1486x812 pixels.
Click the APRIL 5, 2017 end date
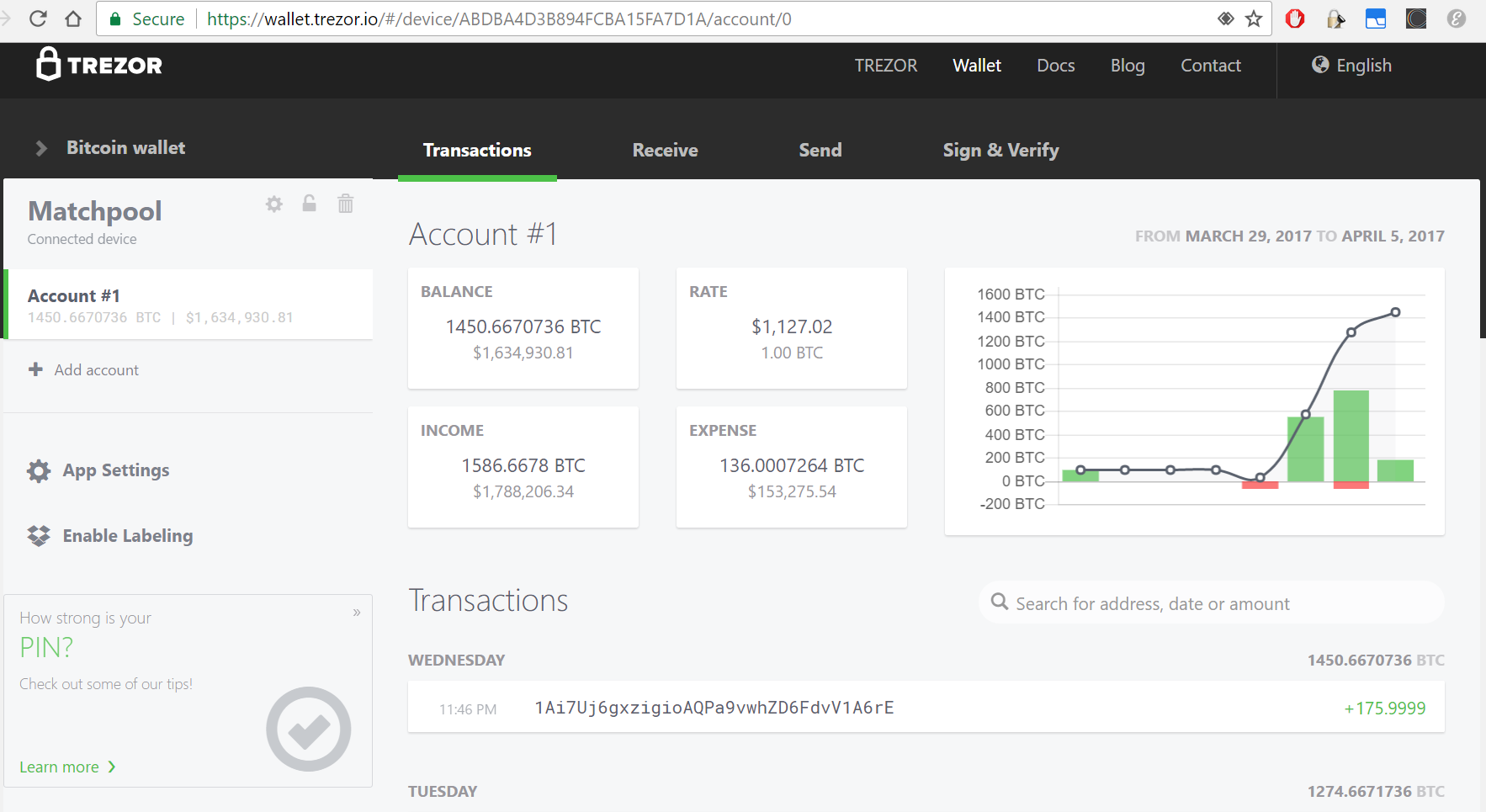[x=1393, y=236]
